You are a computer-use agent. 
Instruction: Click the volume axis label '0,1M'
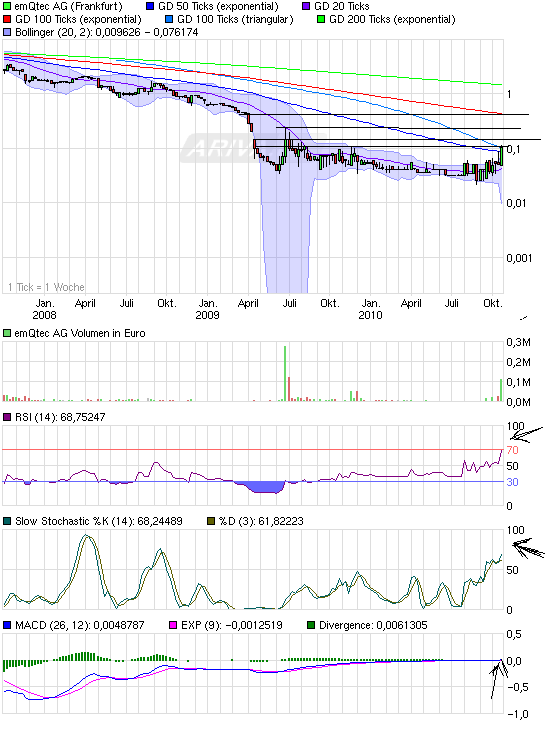point(519,382)
